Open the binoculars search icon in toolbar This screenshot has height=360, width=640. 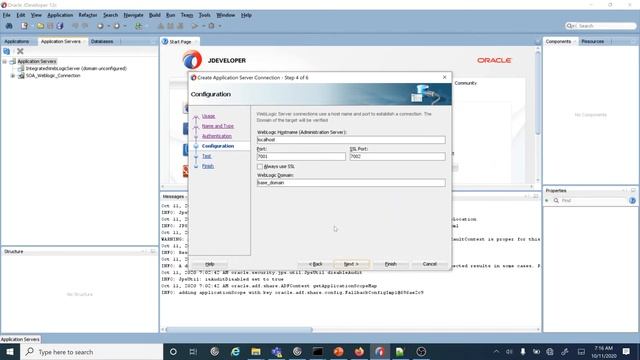(9, 26)
